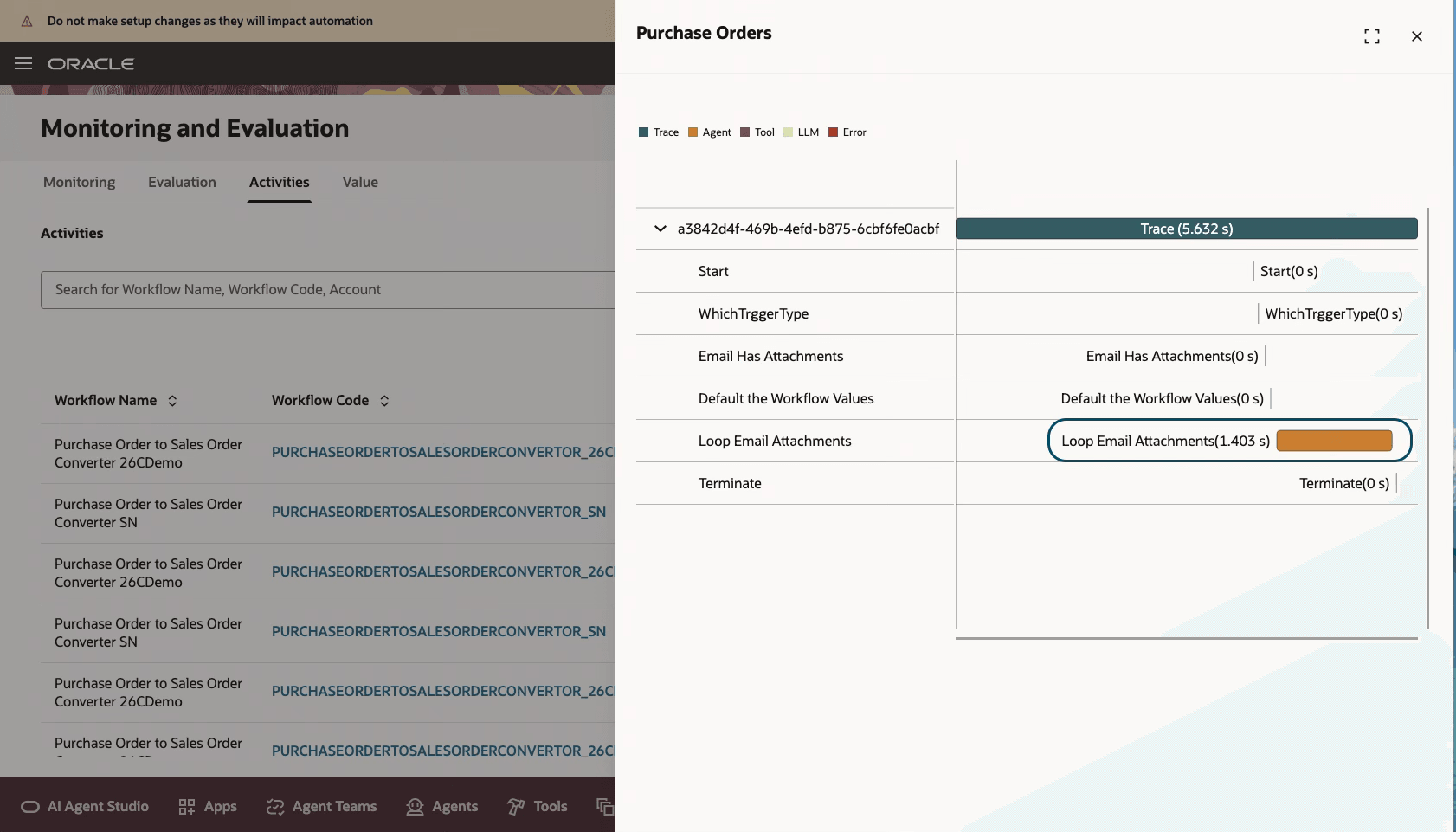Sort by Workflow Code column
The height and width of the screenshot is (832, 1456).
pos(384,401)
